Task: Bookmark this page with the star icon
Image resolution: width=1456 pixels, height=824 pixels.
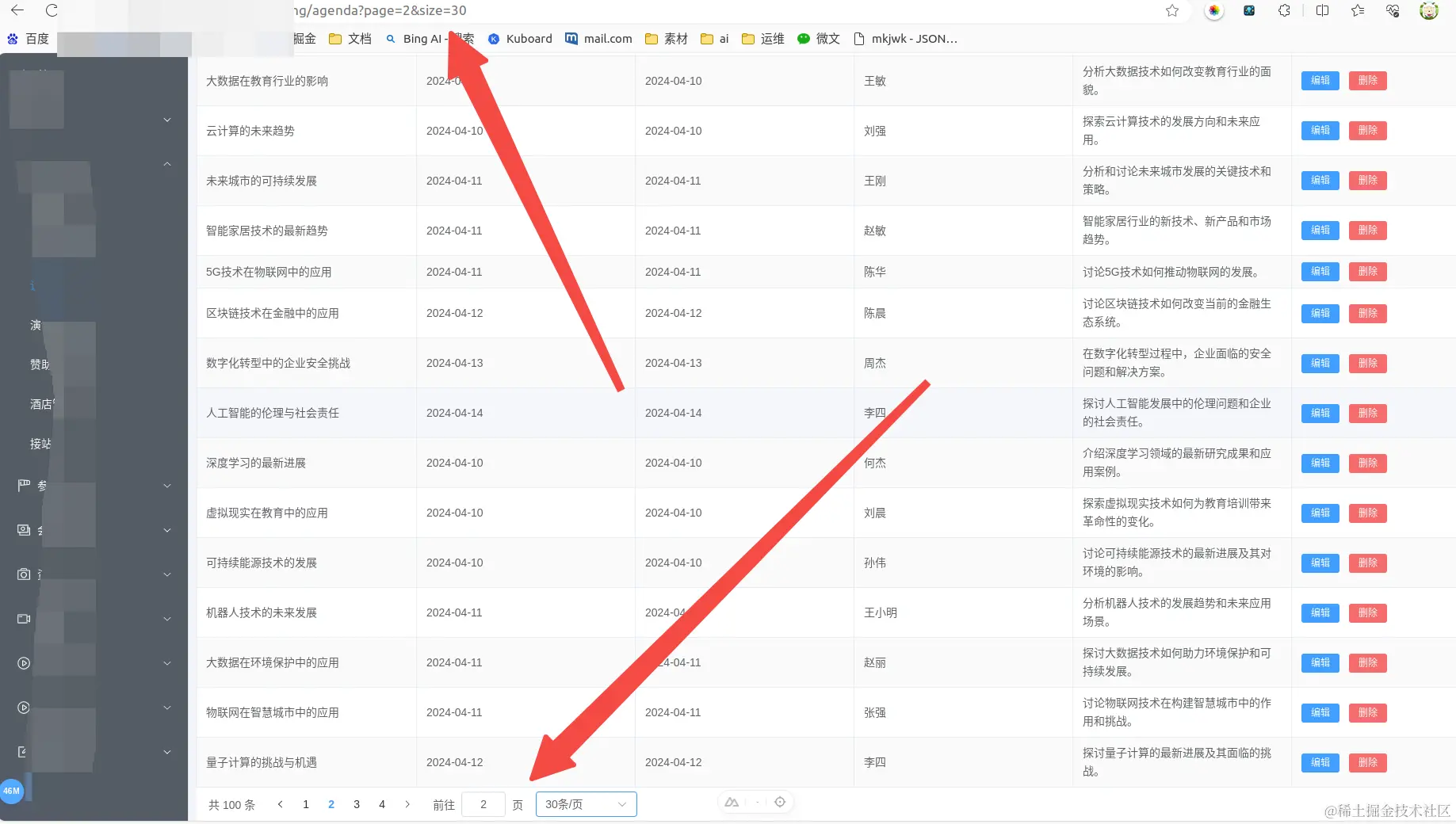Action: coord(1172,10)
